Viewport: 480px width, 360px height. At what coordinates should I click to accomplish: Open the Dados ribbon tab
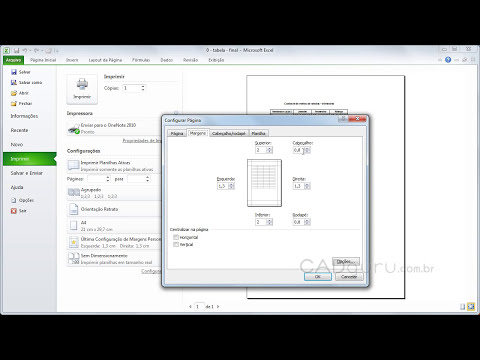(167, 60)
